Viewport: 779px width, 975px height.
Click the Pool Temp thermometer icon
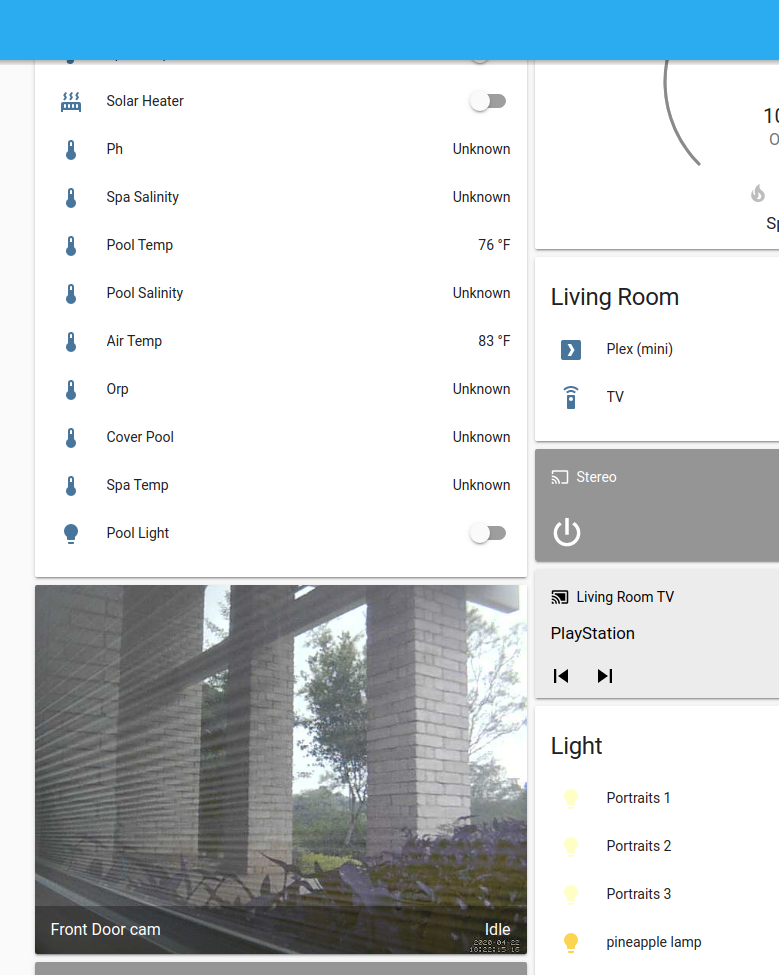pos(71,245)
